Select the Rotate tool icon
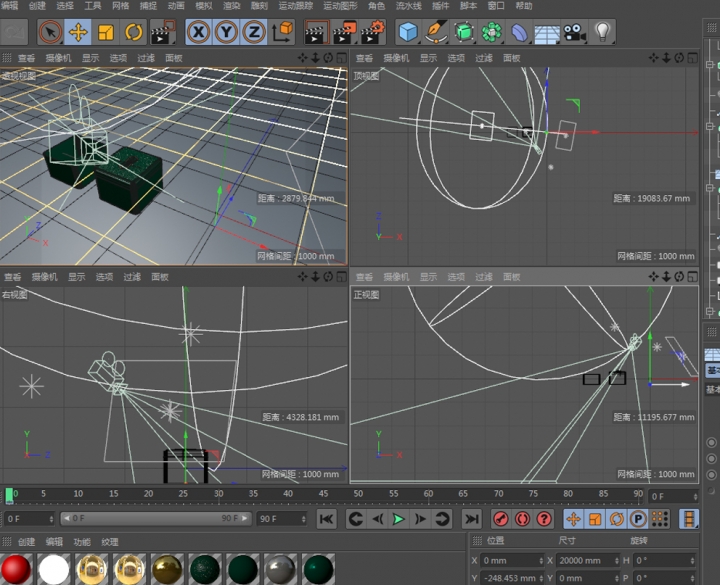Image resolution: width=720 pixels, height=585 pixels. [135, 32]
